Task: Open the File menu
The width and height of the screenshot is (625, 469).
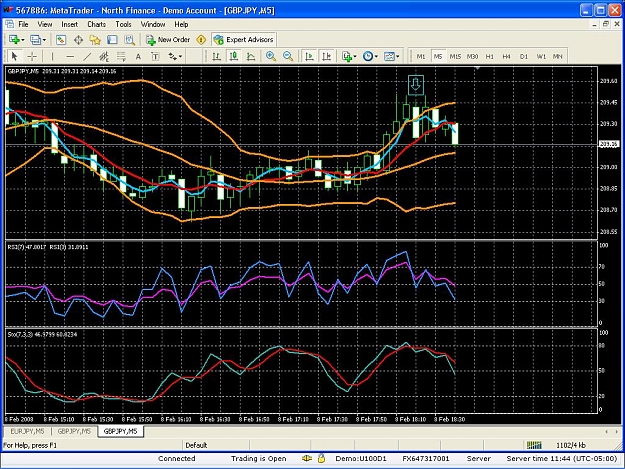Action: point(23,24)
